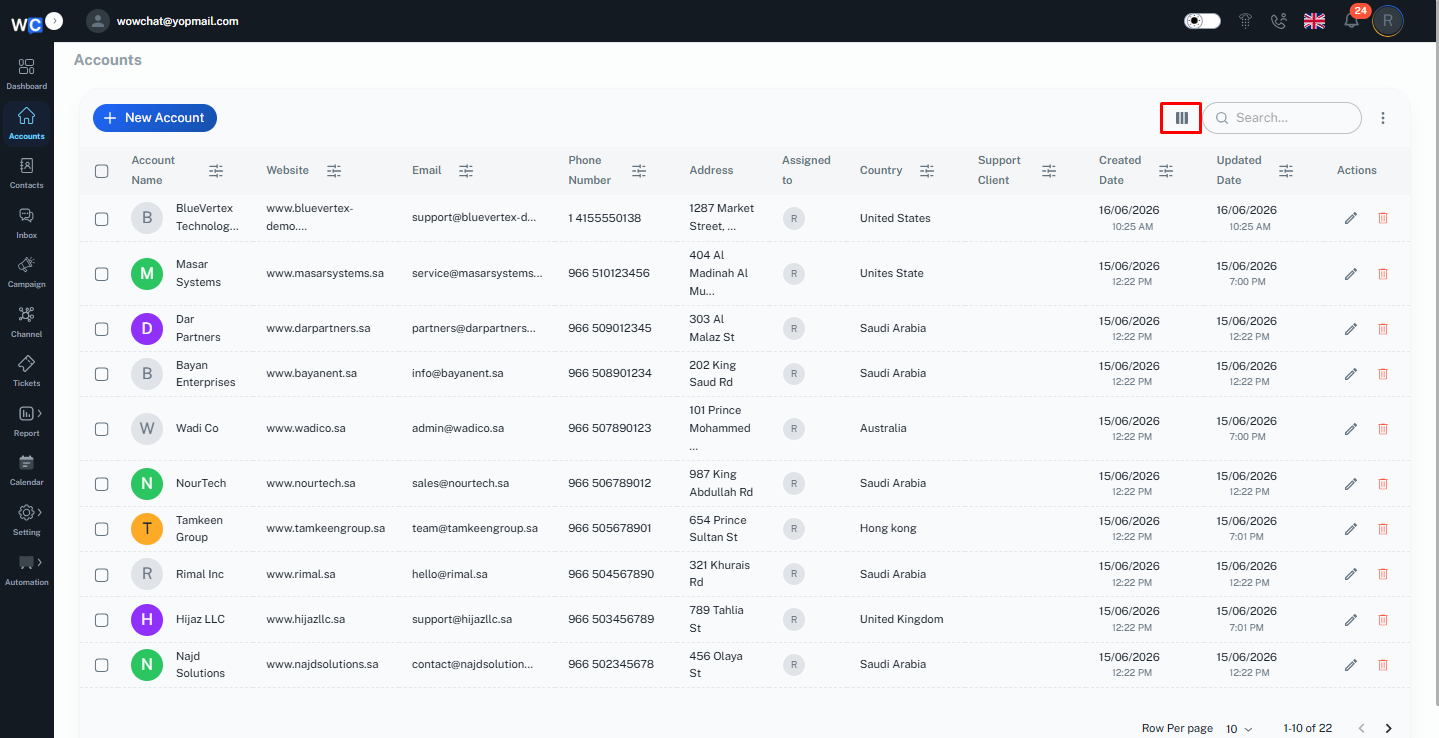Expand the Report sidebar menu

[26, 420]
